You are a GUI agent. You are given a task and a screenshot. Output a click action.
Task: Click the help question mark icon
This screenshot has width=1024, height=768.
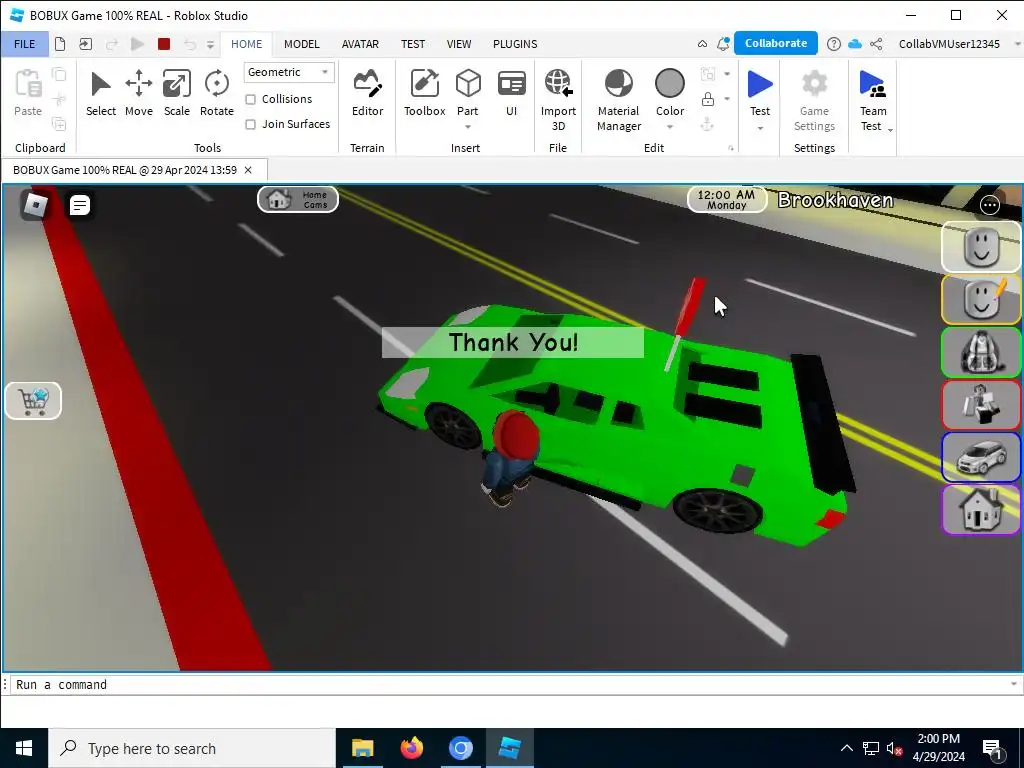[833, 44]
